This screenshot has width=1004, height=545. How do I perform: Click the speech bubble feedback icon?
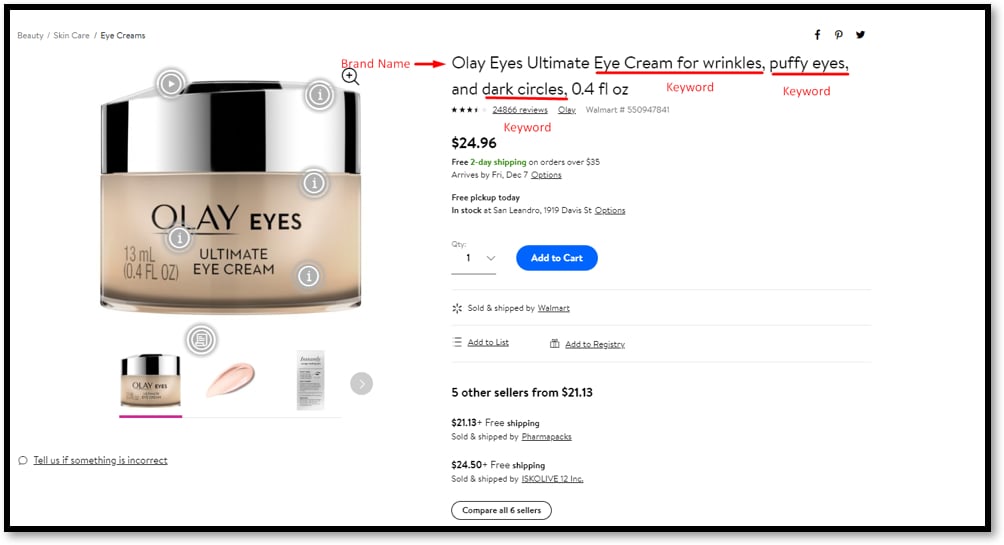pyautogui.click(x=23, y=460)
